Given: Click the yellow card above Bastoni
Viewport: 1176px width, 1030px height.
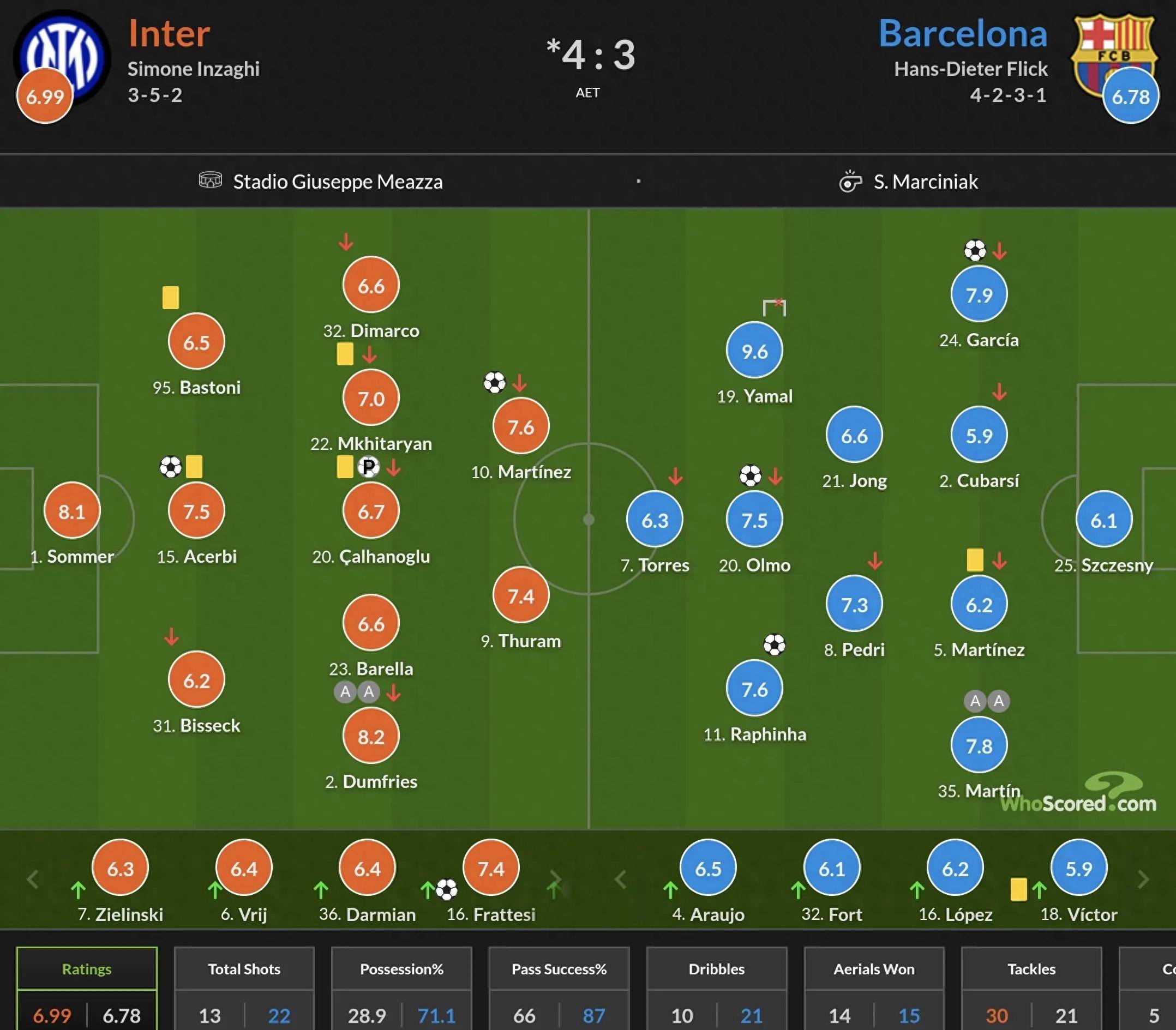Looking at the screenshot, I should pyautogui.click(x=171, y=298).
